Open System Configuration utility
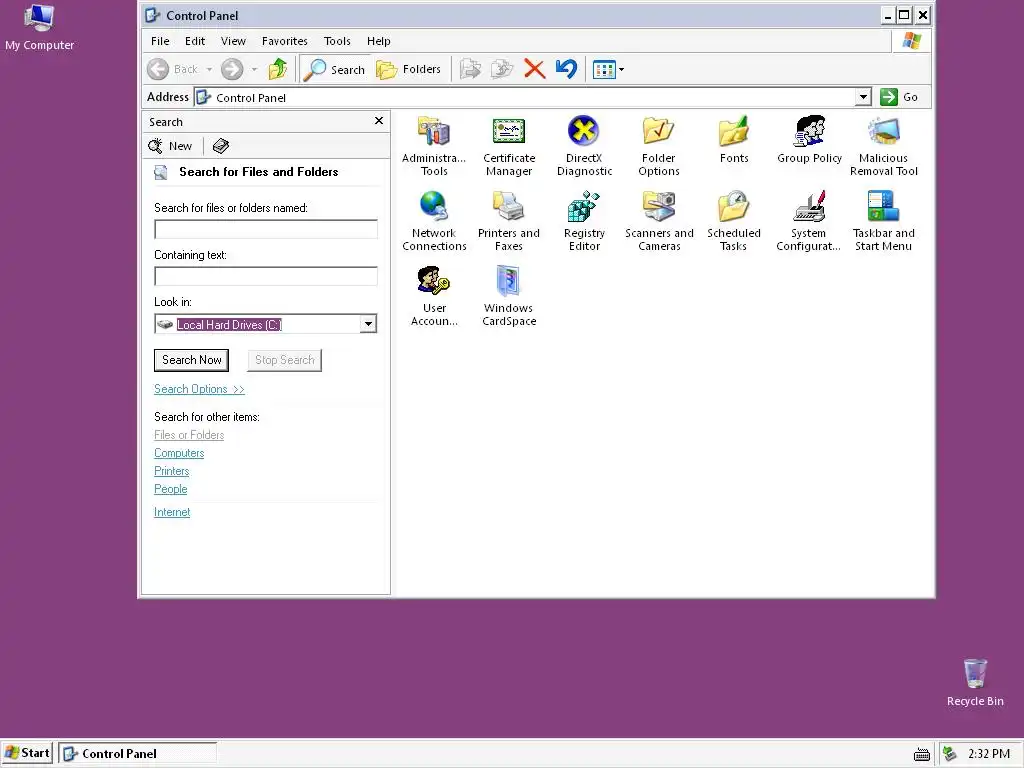 tap(808, 221)
